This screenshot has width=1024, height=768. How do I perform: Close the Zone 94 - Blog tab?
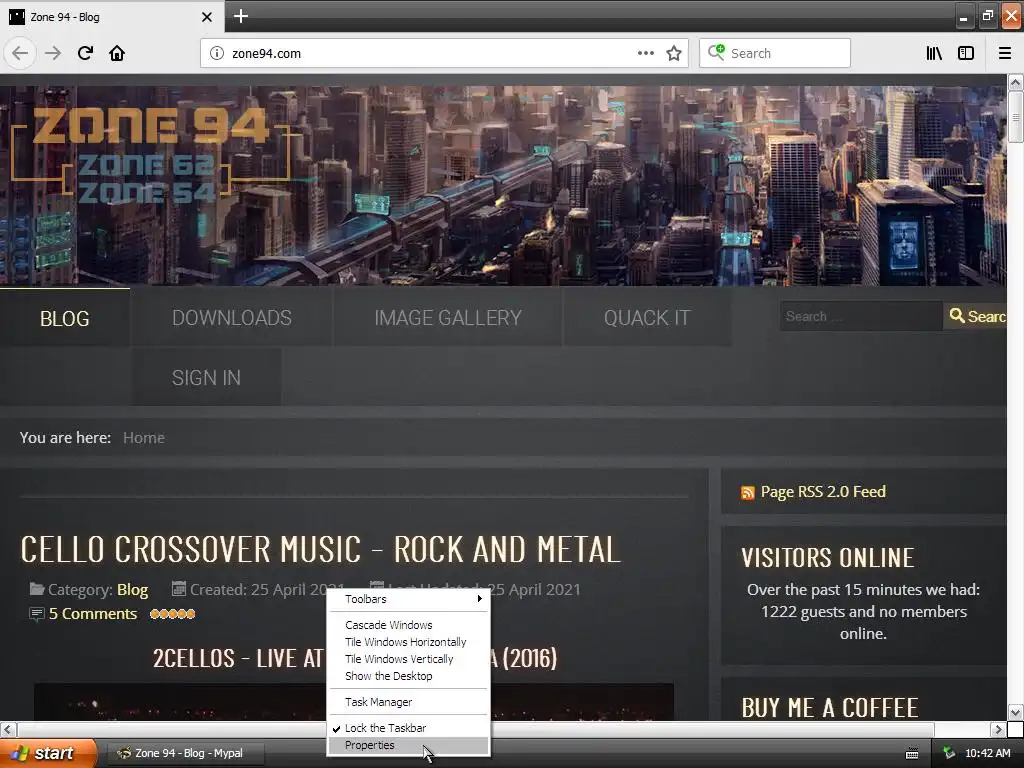206,17
